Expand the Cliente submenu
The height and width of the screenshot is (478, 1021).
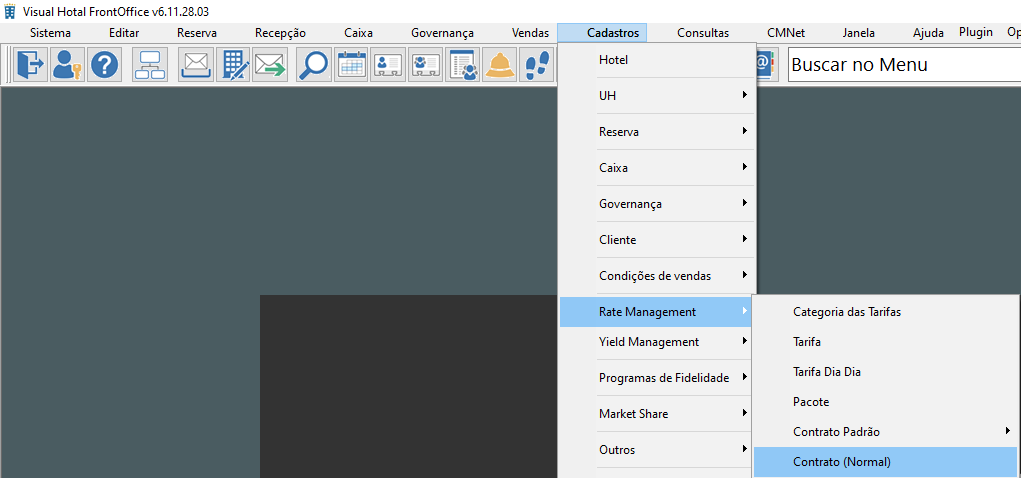click(657, 240)
